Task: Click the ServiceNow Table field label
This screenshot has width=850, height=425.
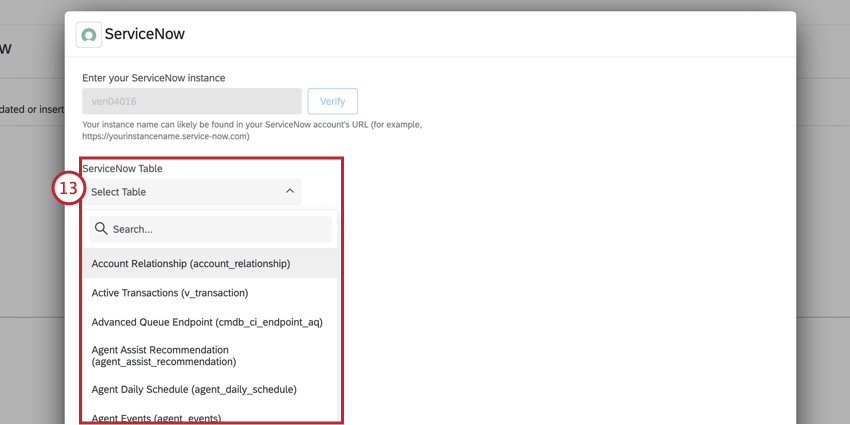Action: point(123,169)
